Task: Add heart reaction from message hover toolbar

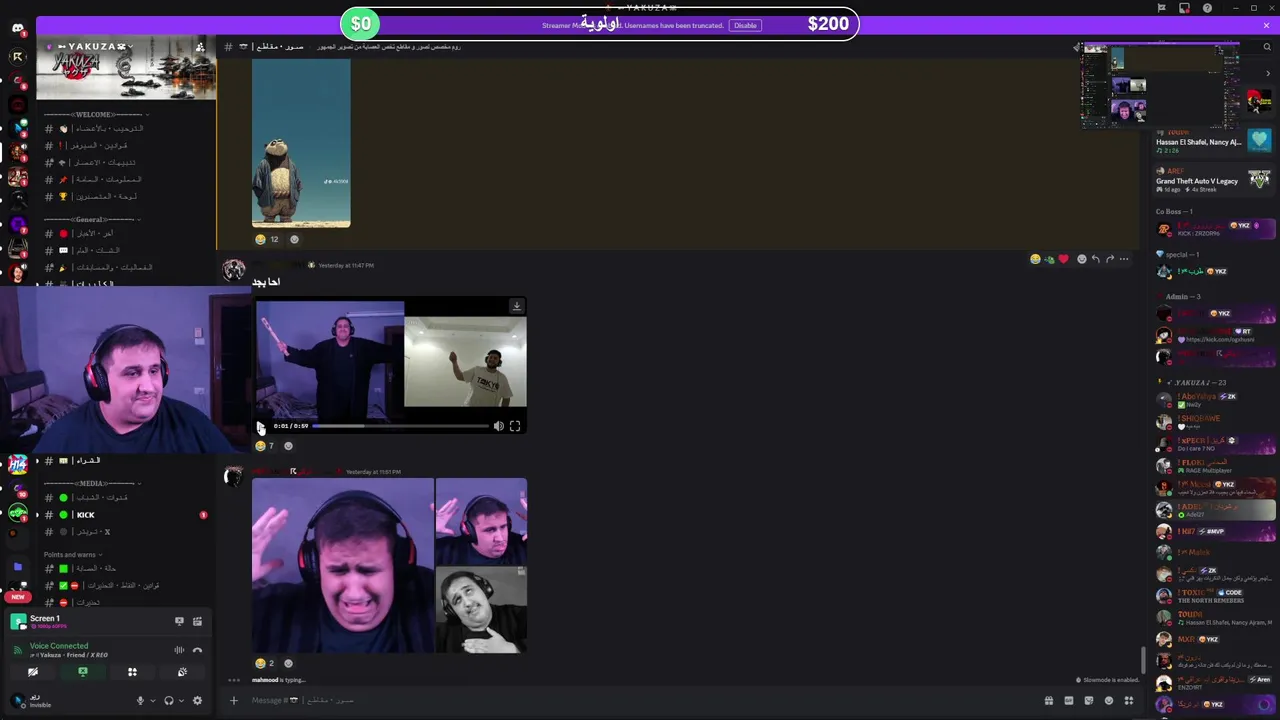Action: 1063,259
